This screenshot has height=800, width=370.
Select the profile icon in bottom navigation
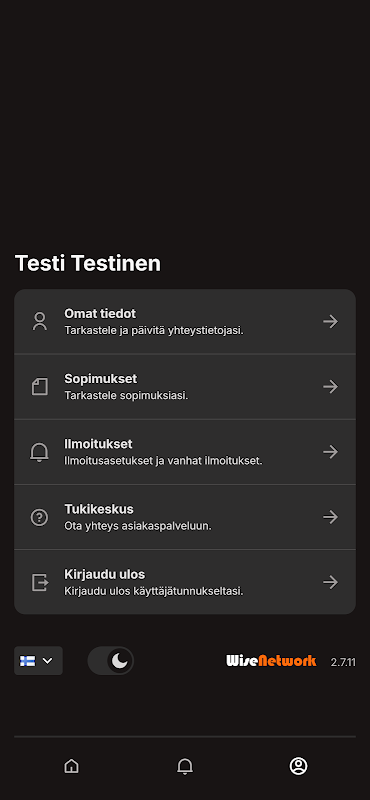[299, 766]
